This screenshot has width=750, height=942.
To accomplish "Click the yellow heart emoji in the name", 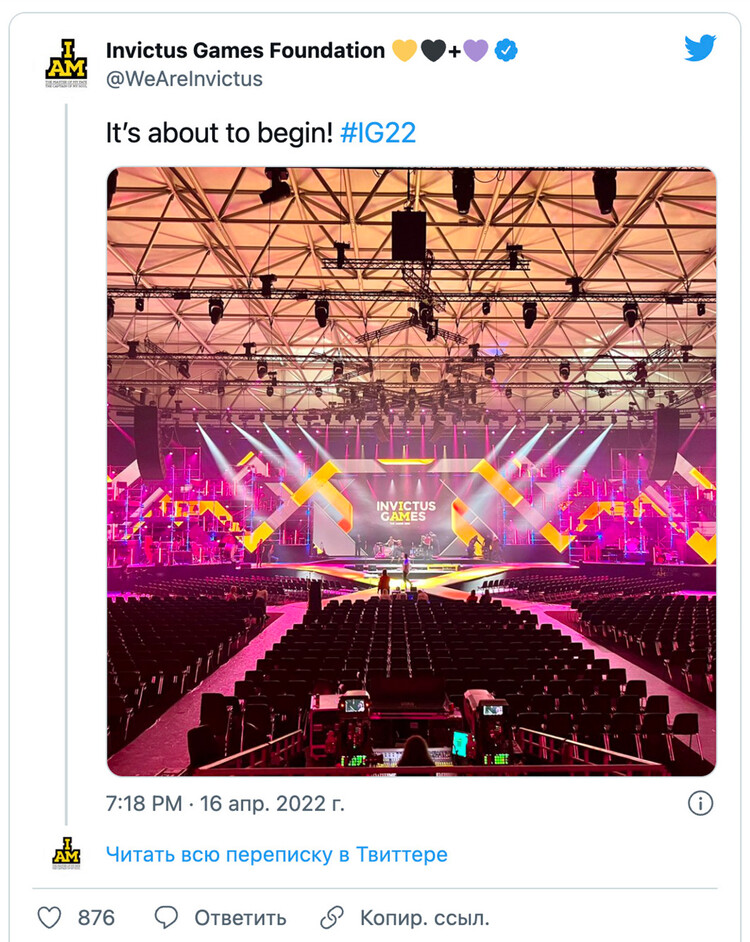I will click(x=404, y=50).
